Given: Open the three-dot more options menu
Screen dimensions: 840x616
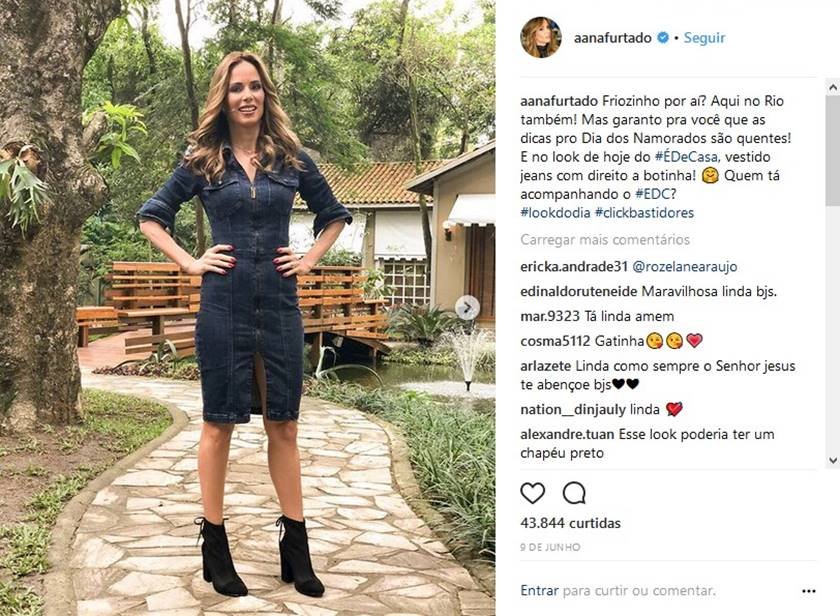Looking at the screenshot, I should (x=808, y=591).
